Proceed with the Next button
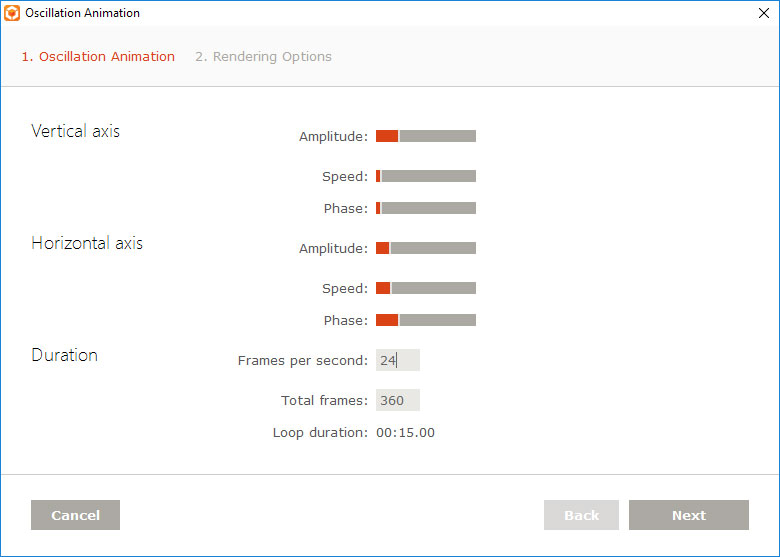 pyautogui.click(x=688, y=515)
